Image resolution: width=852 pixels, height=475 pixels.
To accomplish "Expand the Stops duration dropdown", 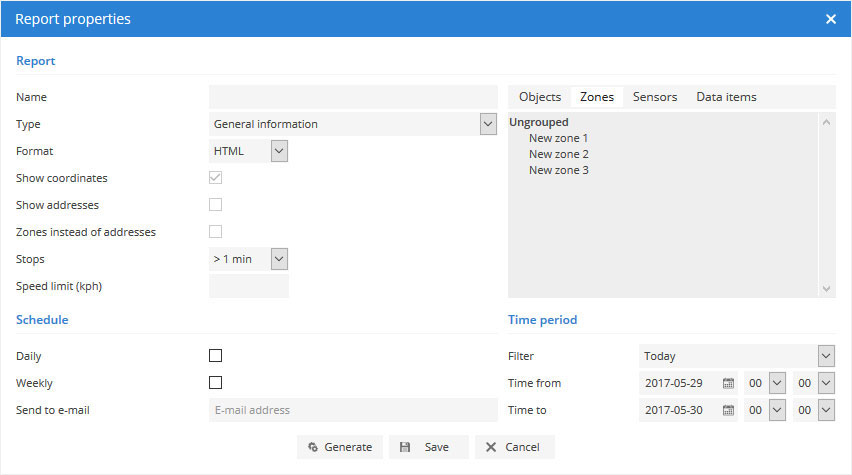I will pos(279,259).
